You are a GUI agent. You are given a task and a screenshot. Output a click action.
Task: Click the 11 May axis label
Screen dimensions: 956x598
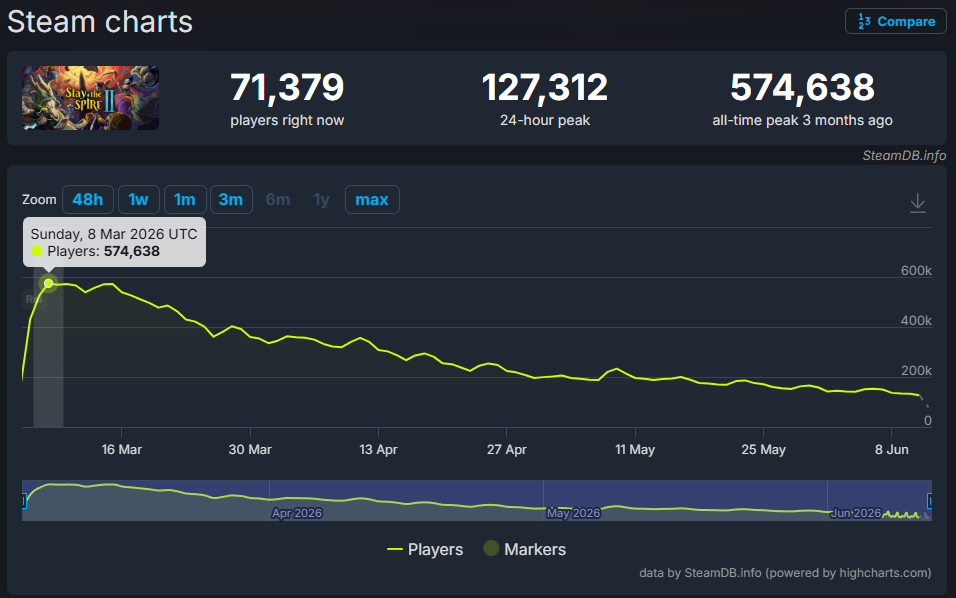635,450
